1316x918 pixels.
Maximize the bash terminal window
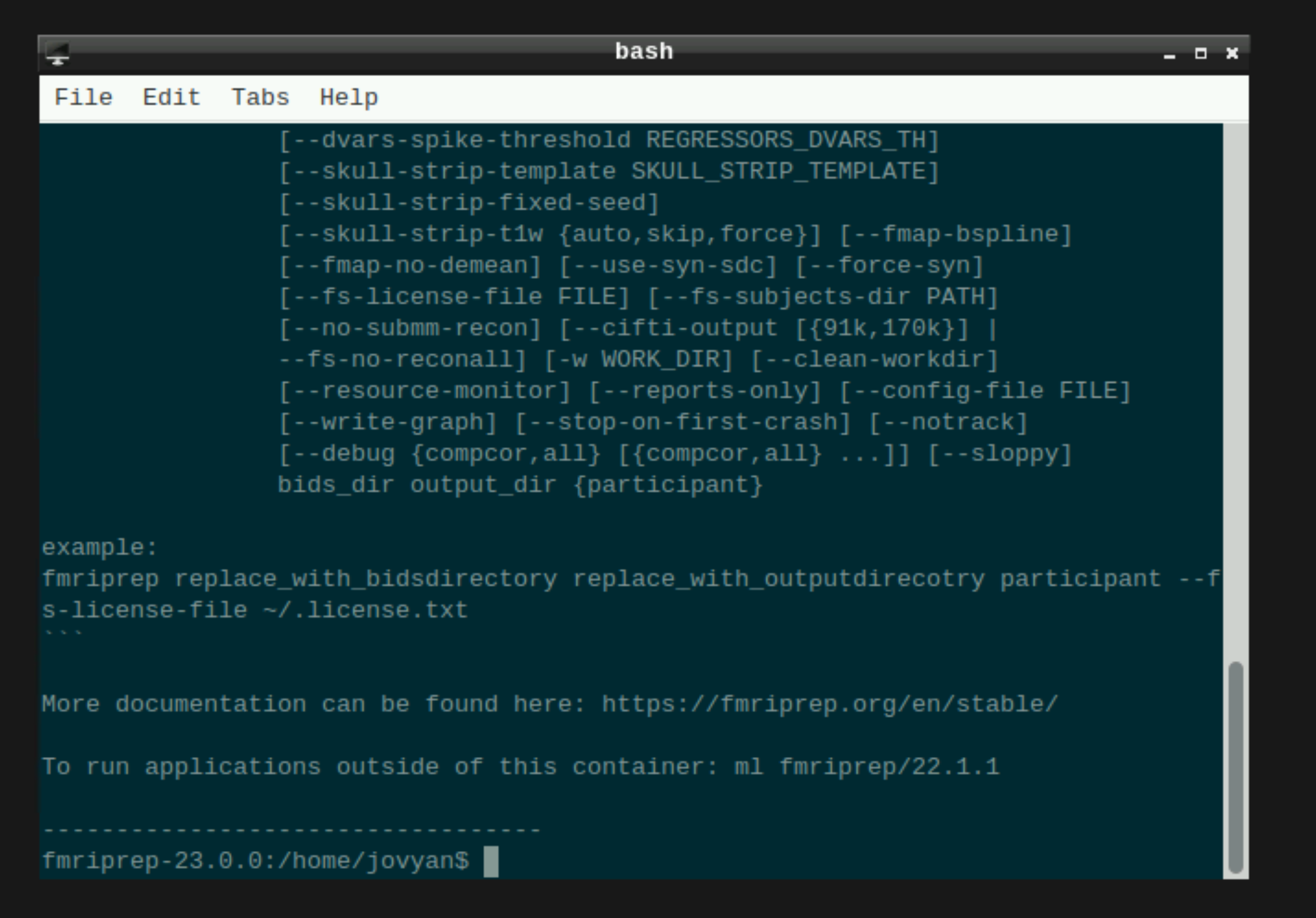[1201, 55]
